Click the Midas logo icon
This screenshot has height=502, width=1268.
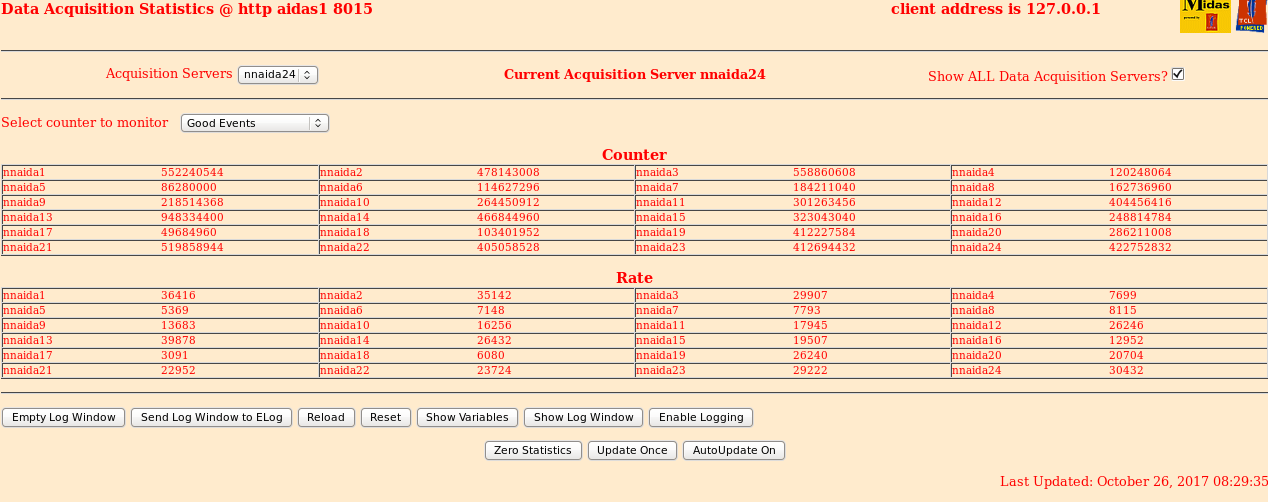pos(1205,16)
